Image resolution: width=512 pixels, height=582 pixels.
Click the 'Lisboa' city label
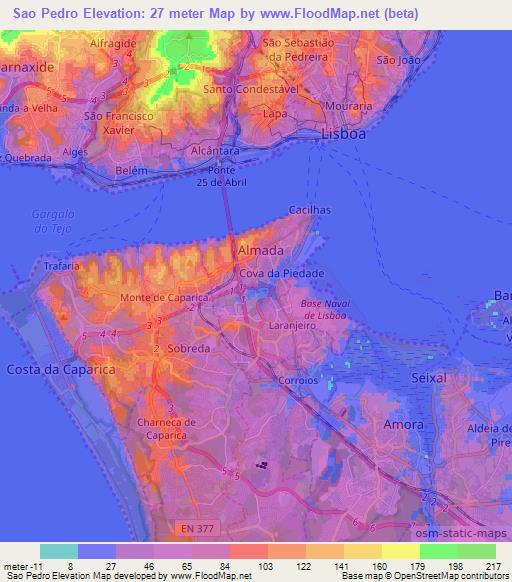(x=343, y=134)
